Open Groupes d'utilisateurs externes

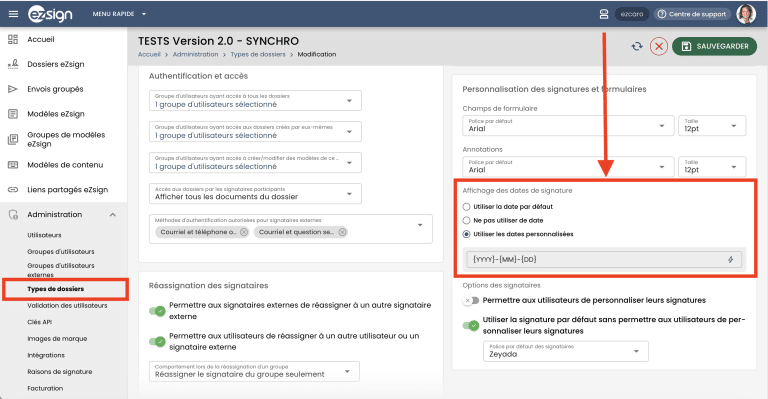61,270
